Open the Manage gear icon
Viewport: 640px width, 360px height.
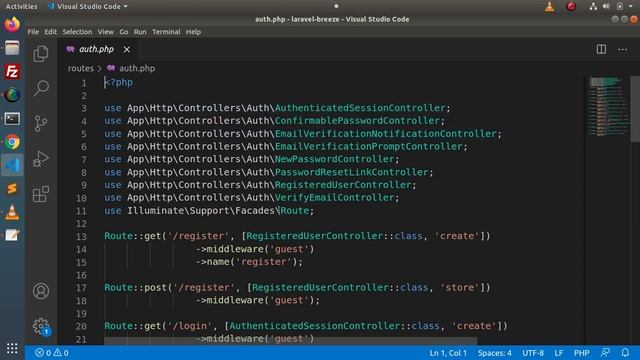(x=41, y=326)
